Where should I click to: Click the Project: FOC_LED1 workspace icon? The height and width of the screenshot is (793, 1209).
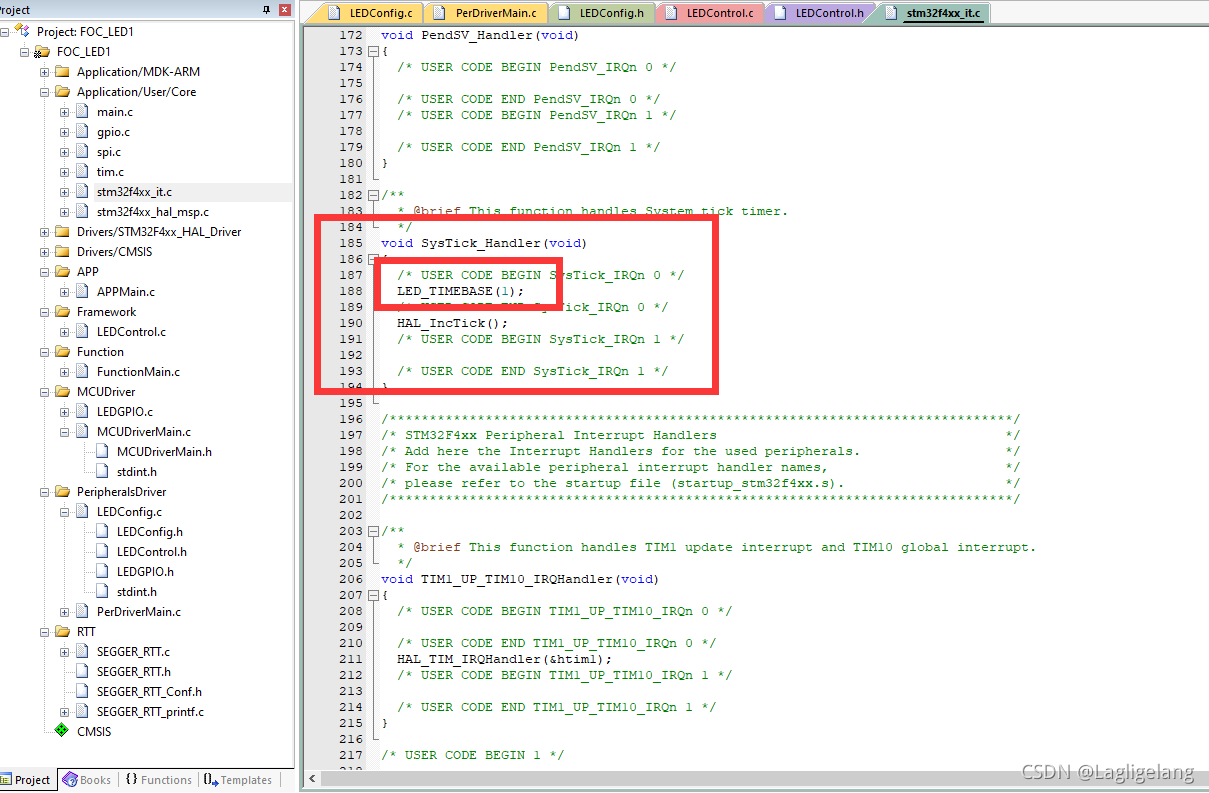[22, 31]
